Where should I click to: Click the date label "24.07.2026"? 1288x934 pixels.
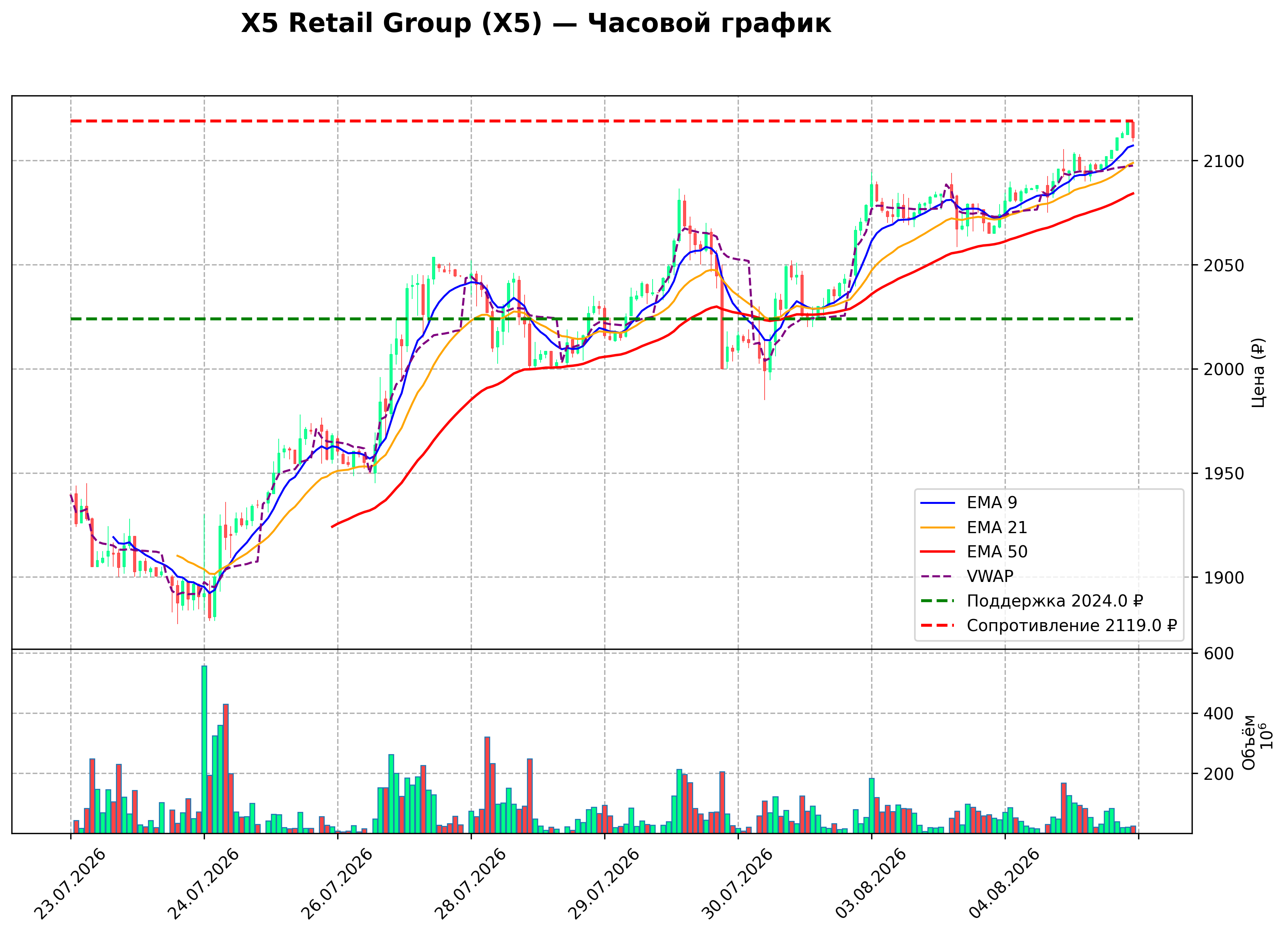tap(203, 884)
